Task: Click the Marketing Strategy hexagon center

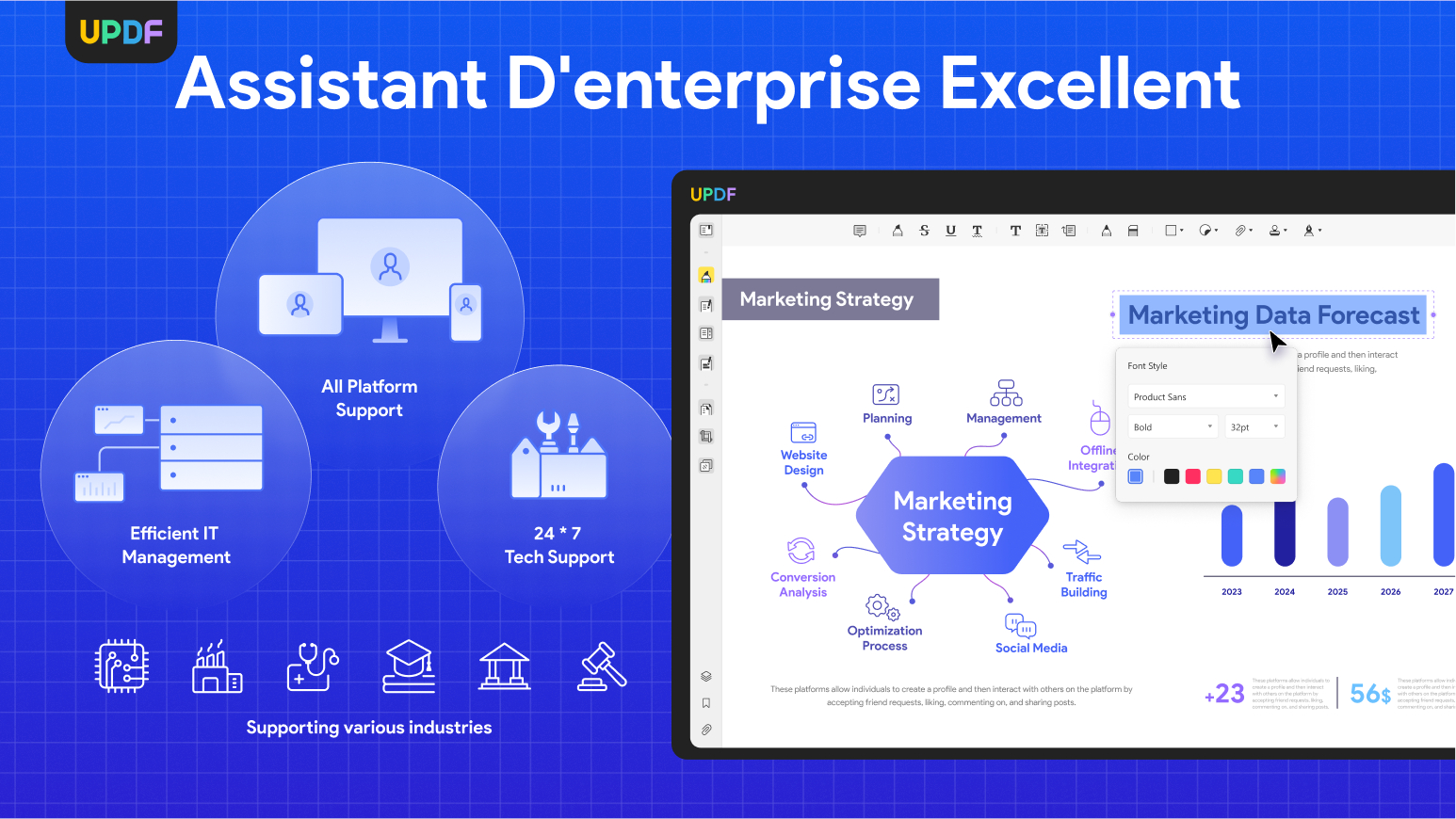Action: click(952, 516)
